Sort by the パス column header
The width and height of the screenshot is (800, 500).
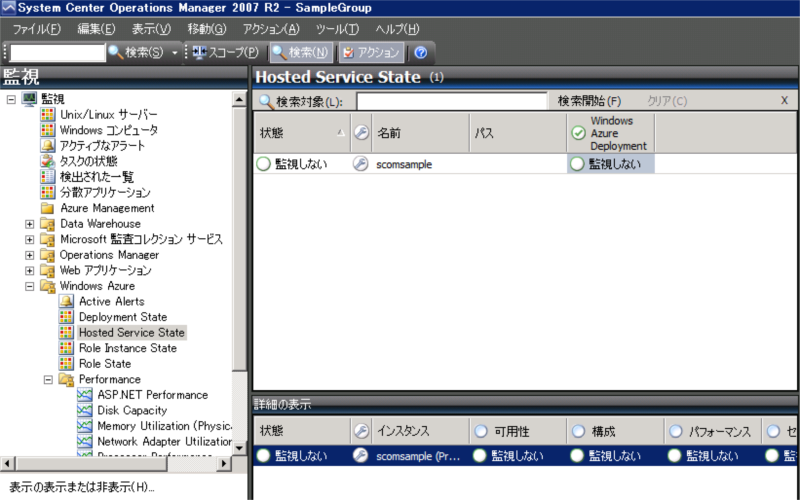tap(518, 133)
